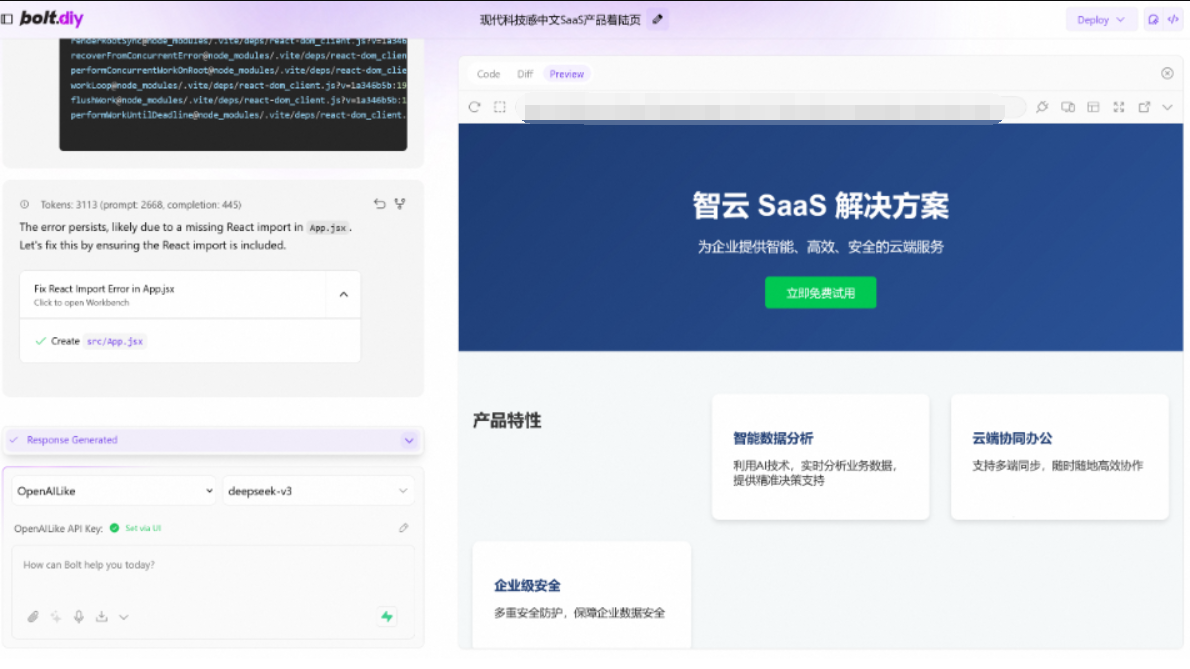Screen dimensions: 1190x669
Task: Open the Deploy button menu
Action: pyautogui.click(x=1100, y=20)
